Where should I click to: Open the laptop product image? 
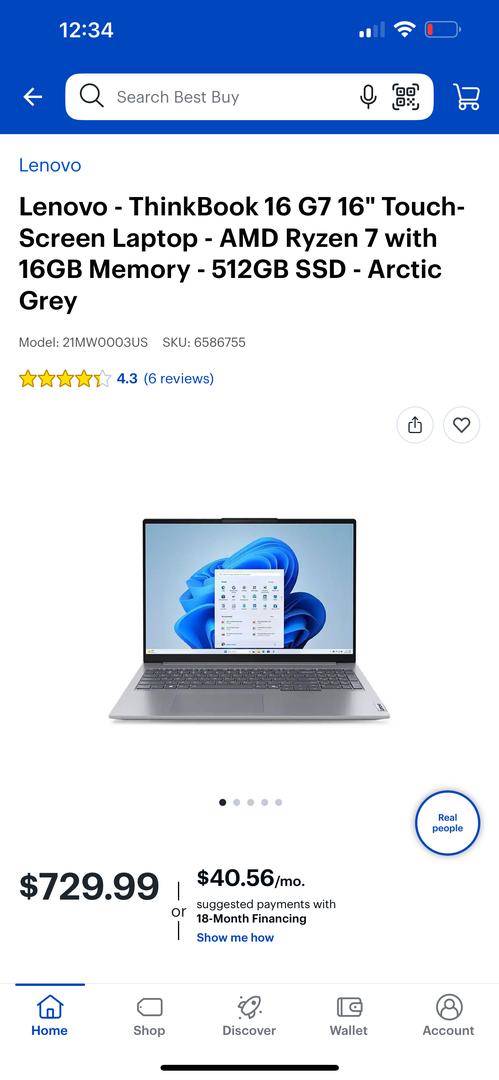pyautogui.click(x=250, y=620)
